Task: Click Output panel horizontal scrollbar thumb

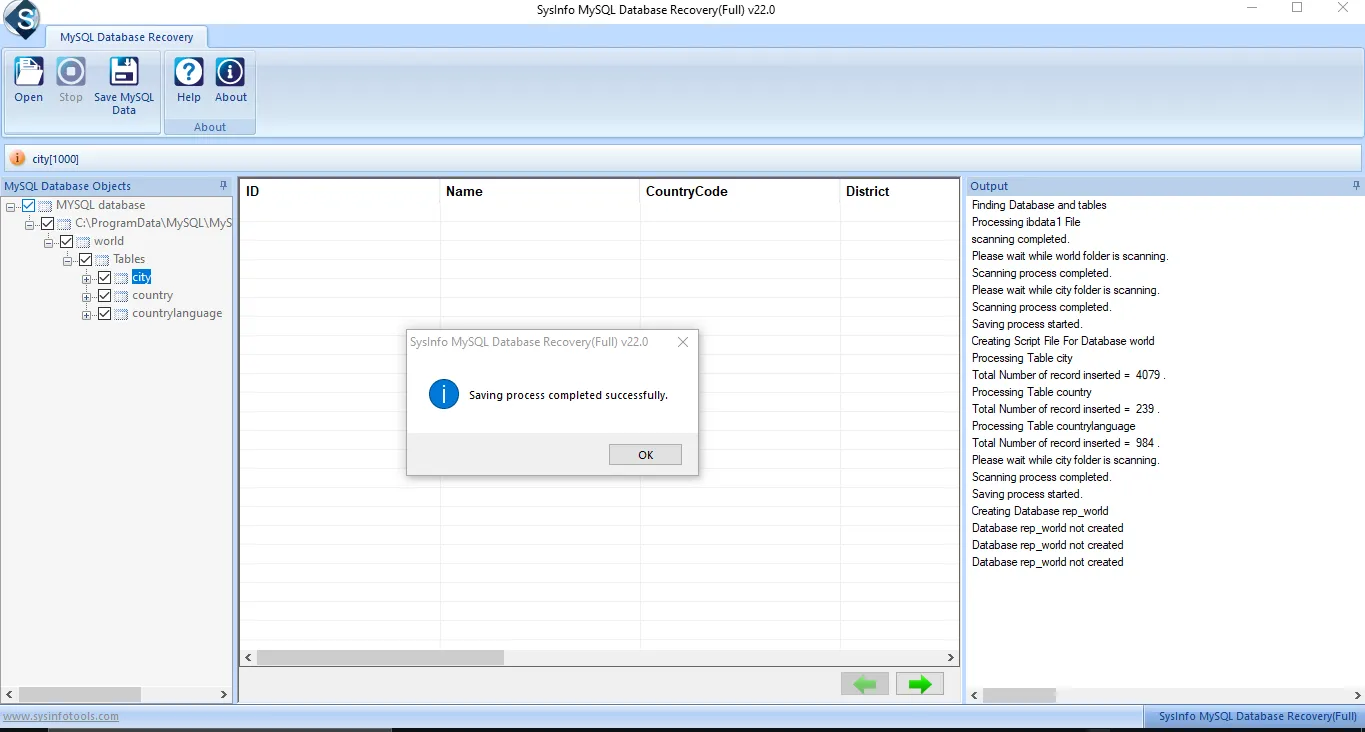Action: tap(1019, 694)
